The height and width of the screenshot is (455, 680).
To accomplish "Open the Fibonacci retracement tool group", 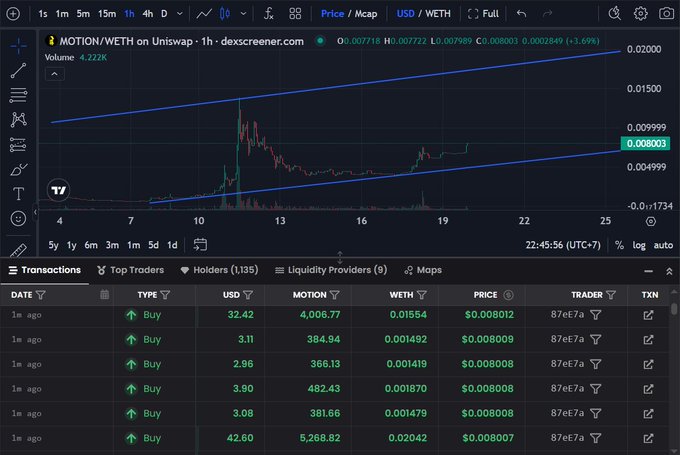I will [18, 95].
